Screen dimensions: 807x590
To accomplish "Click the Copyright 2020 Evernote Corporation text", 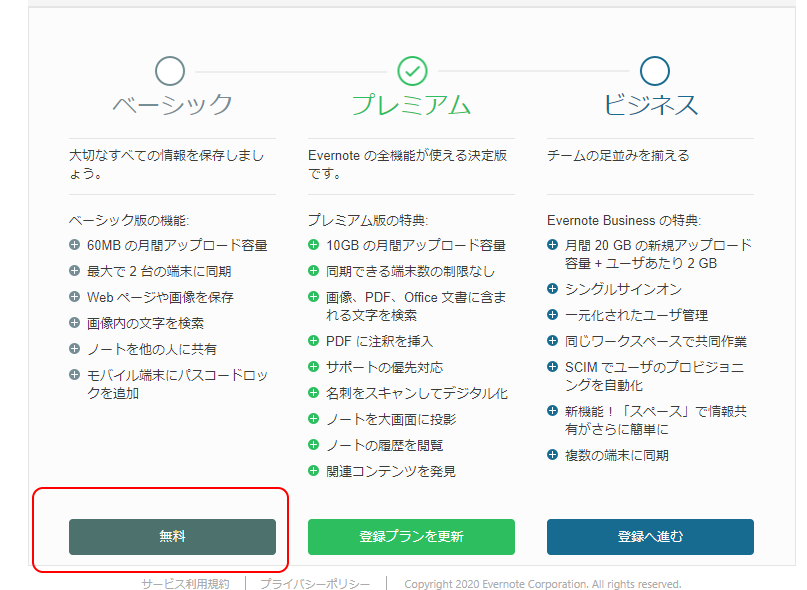I will pos(542,584).
